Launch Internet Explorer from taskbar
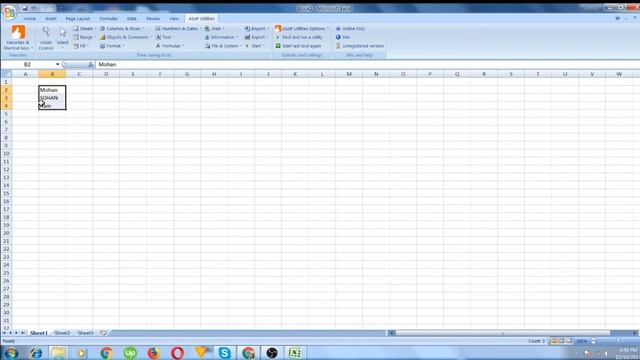 (36, 353)
